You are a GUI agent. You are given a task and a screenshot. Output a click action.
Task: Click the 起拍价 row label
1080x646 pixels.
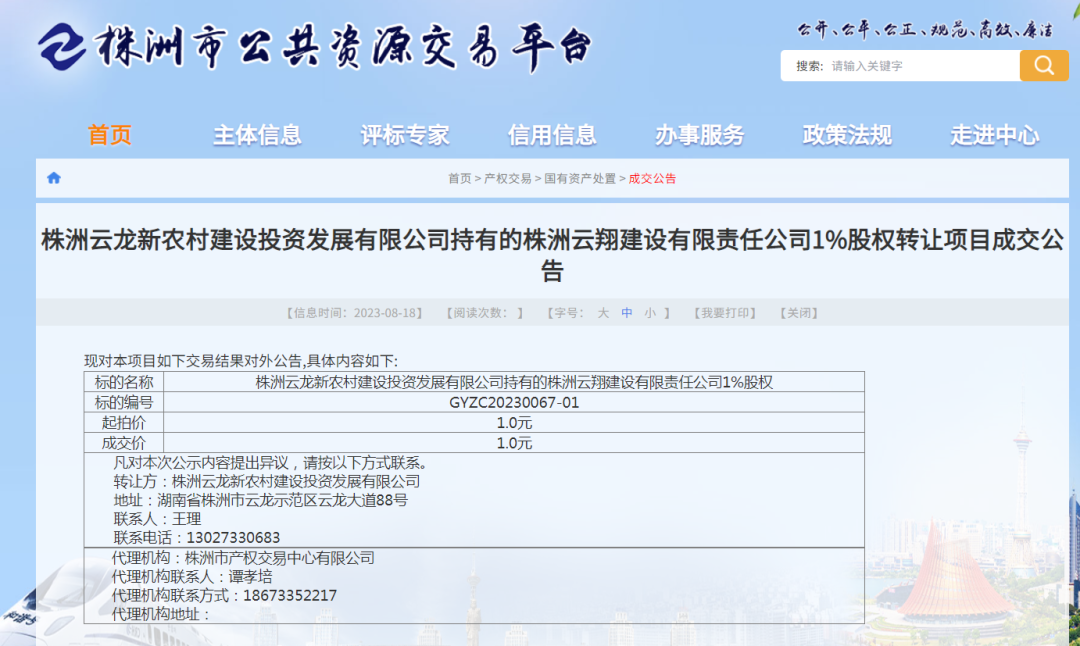click(124, 423)
